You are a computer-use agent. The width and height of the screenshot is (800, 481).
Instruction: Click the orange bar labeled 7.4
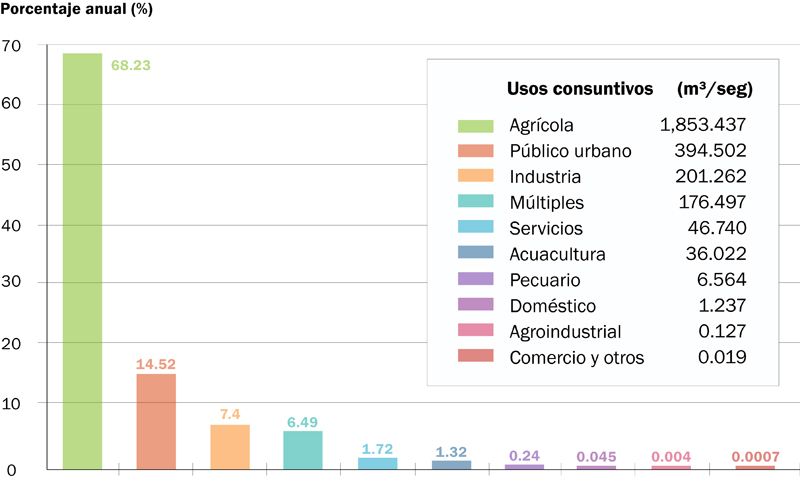pyautogui.click(x=229, y=446)
